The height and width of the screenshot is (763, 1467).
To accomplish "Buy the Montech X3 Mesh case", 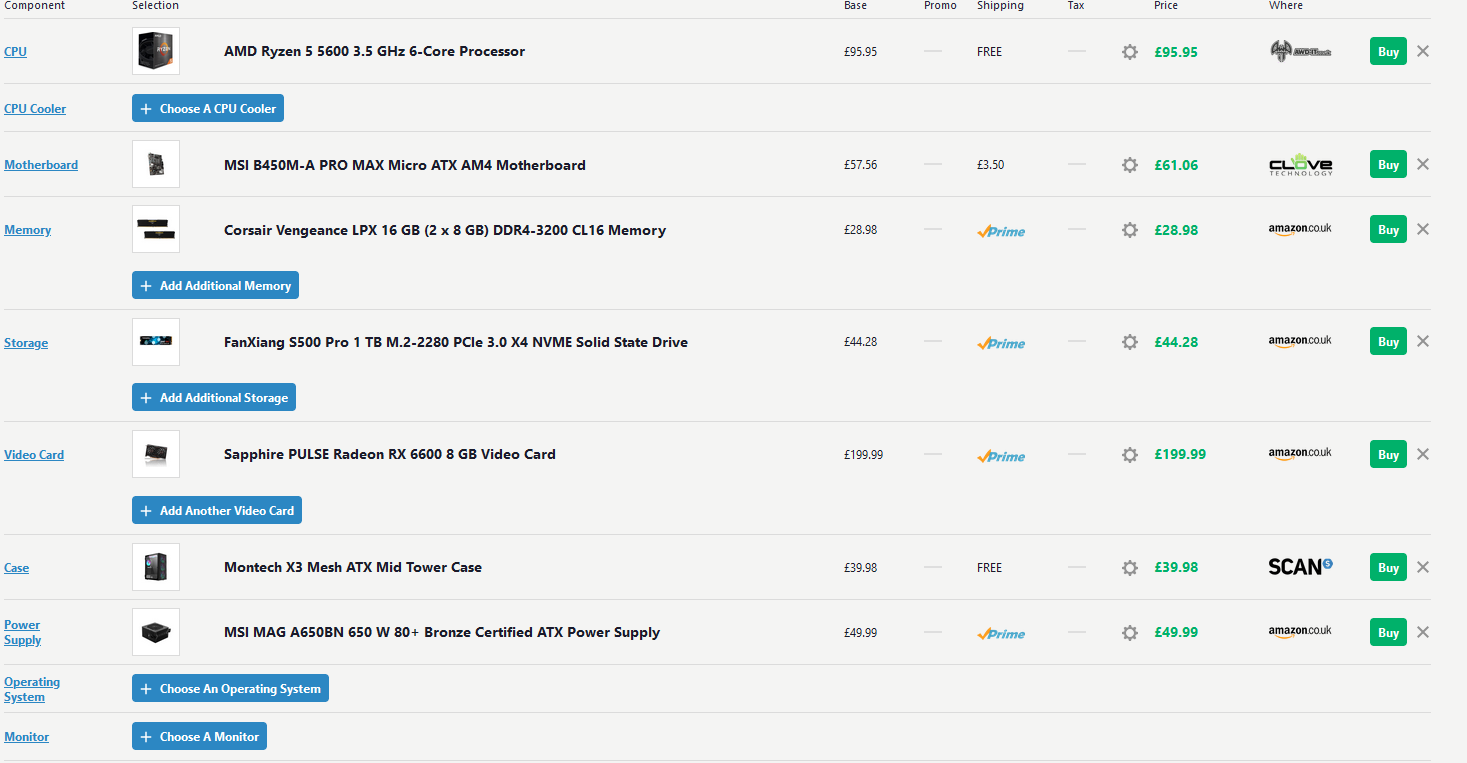I will tap(1388, 567).
